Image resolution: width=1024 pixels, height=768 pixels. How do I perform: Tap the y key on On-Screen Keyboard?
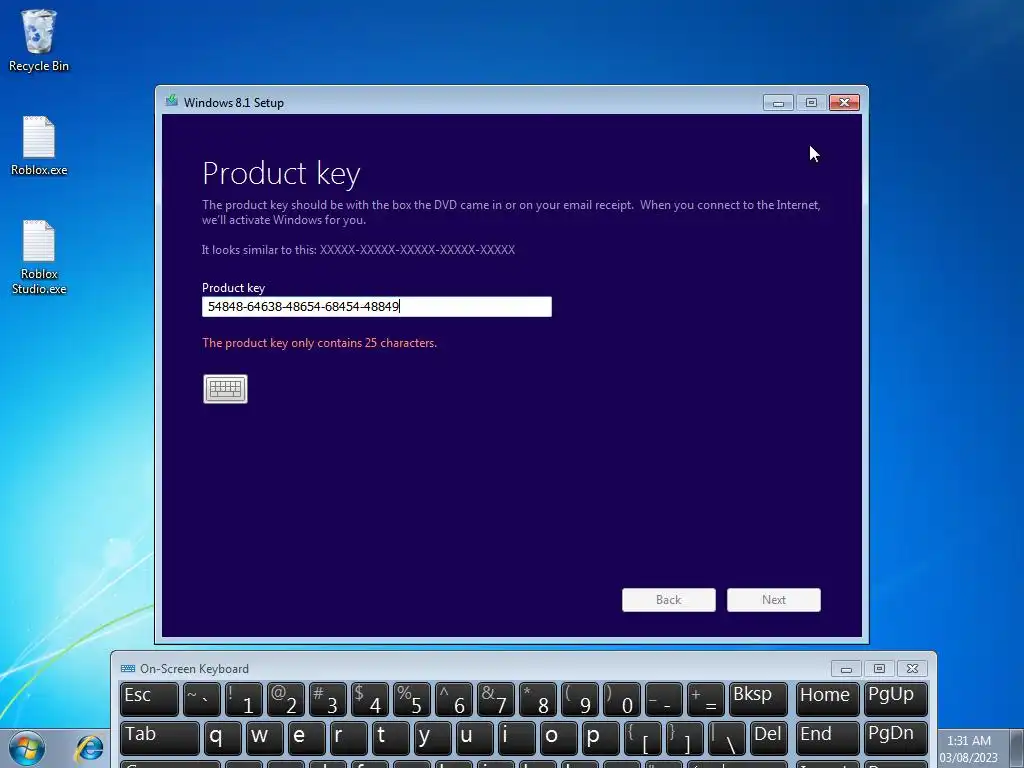[x=432, y=738]
